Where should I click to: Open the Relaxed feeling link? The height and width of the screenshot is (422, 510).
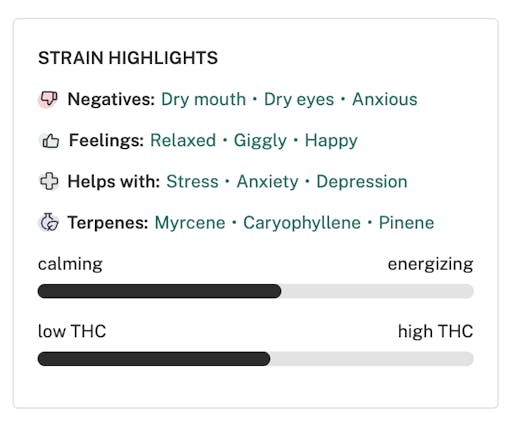click(183, 140)
